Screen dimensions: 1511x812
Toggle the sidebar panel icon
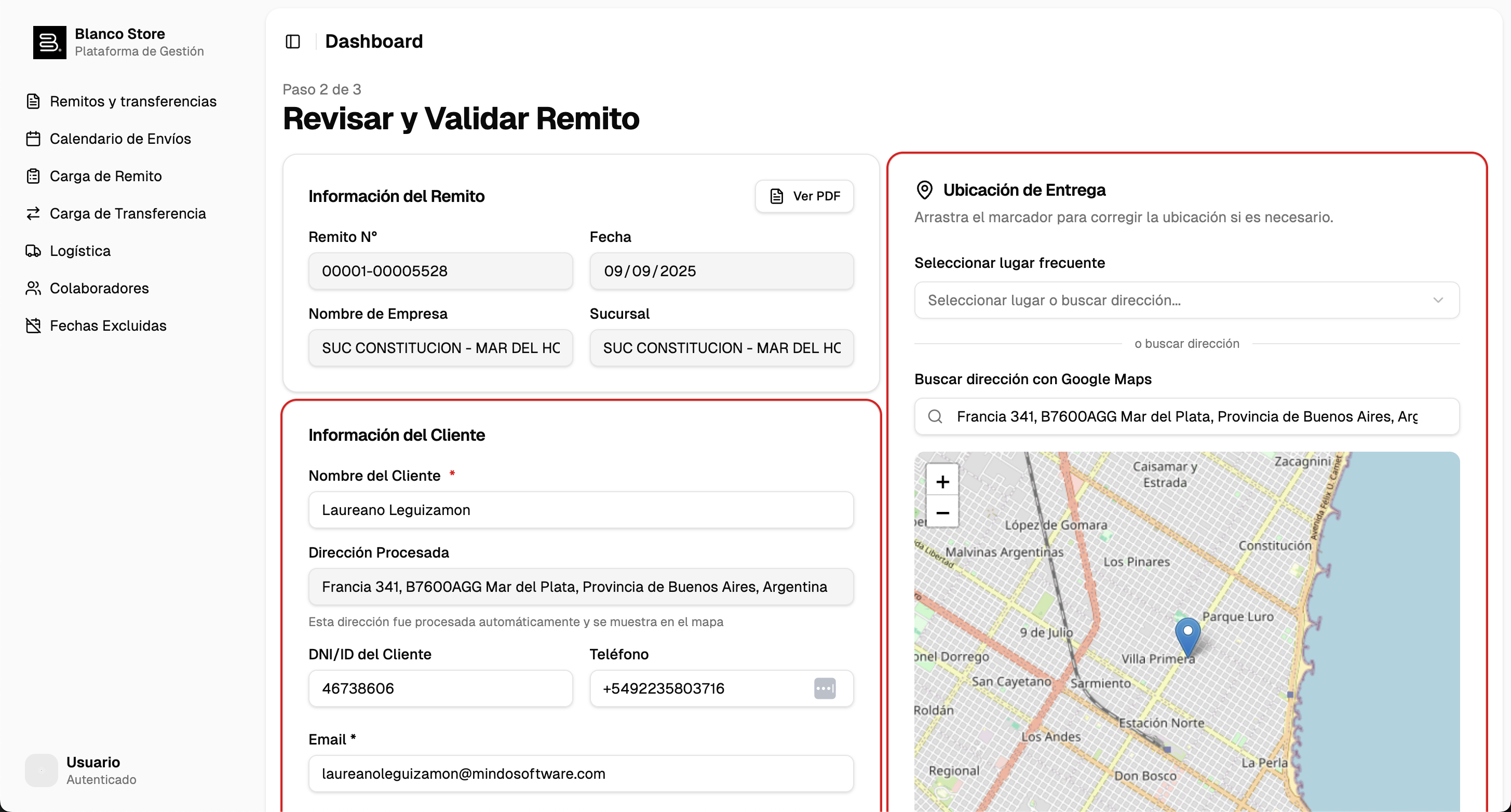(293, 42)
